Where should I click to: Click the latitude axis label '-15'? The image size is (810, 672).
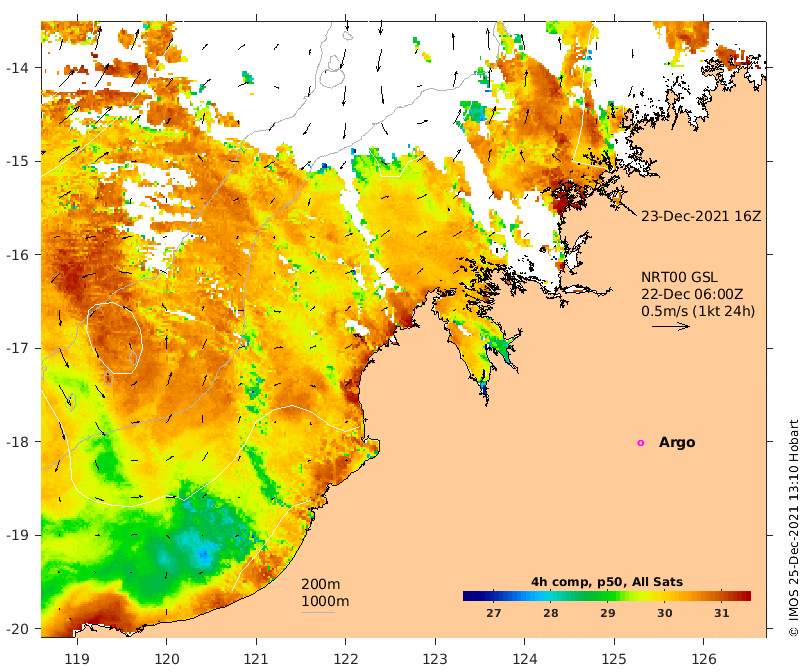(17, 161)
